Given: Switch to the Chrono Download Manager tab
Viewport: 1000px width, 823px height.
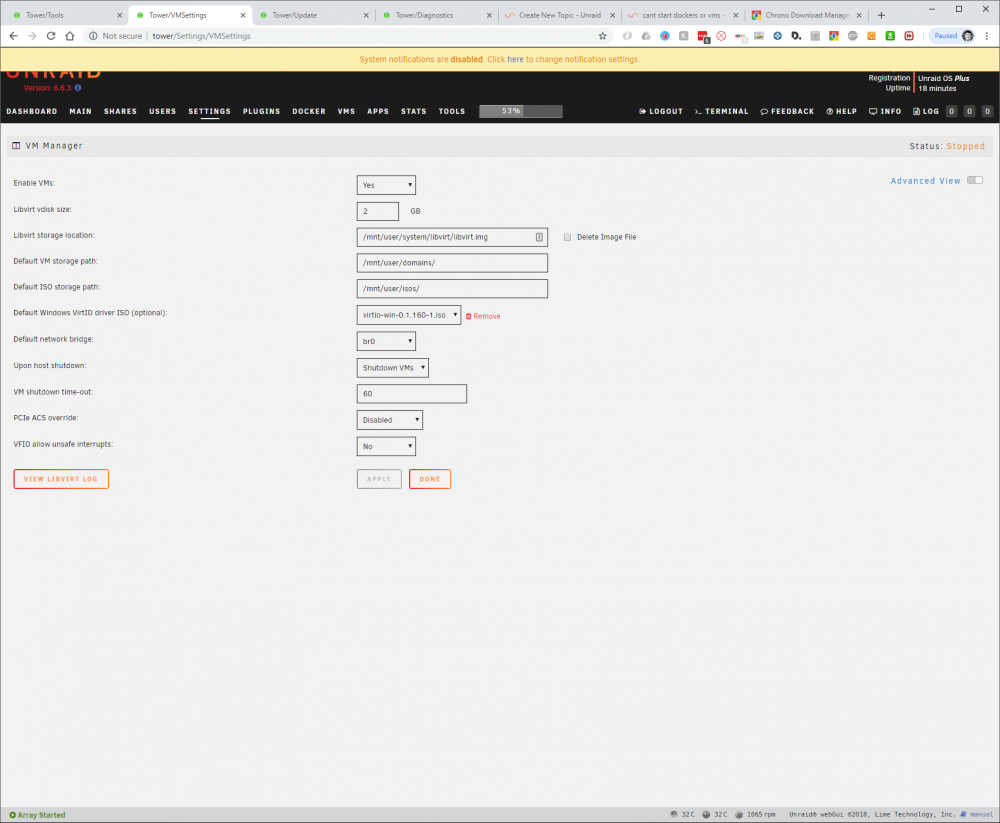Looking at the screenshot, I should [x=805, y=15].
